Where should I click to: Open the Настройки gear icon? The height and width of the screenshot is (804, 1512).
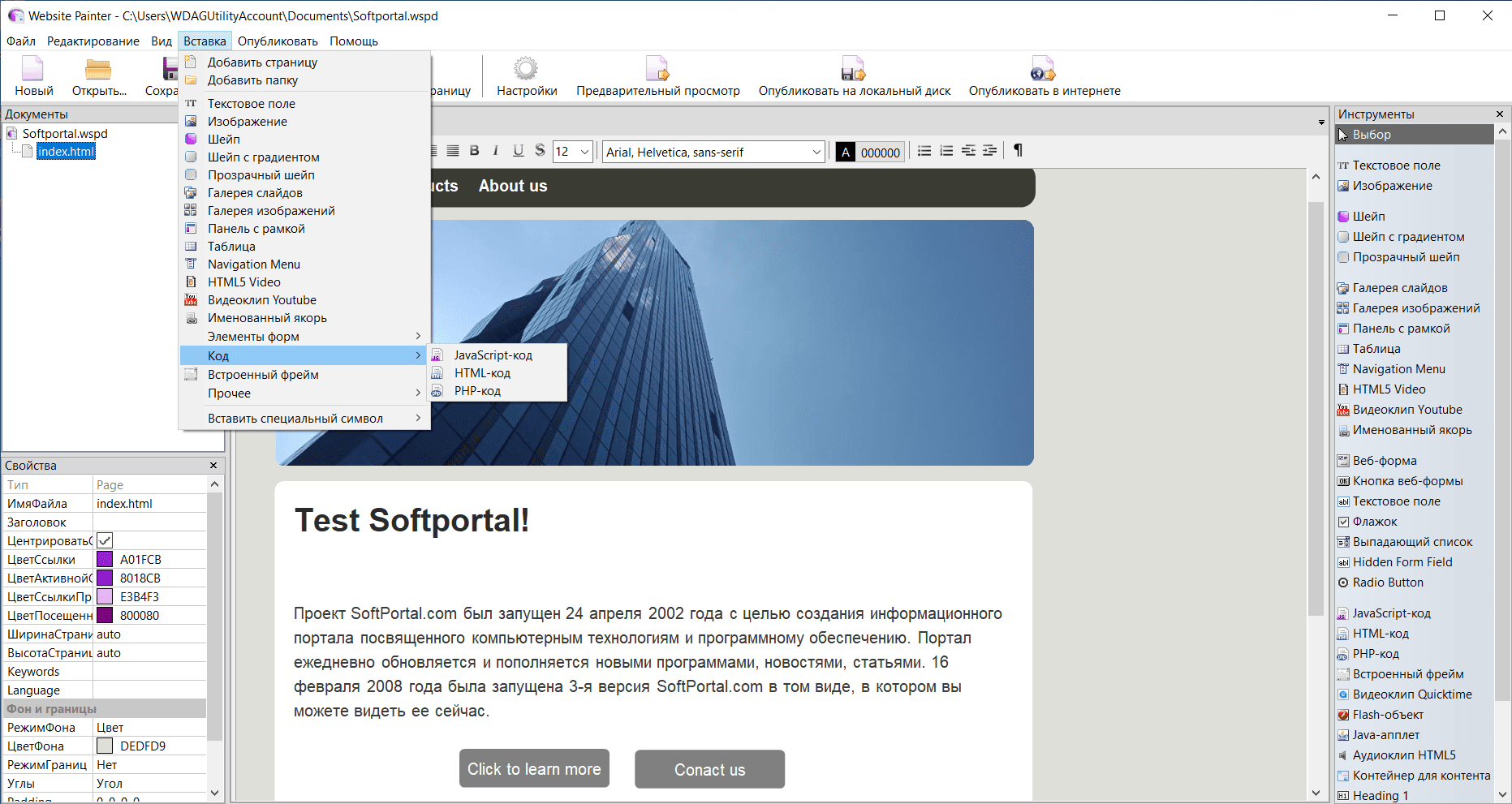[x=526, y=69]
